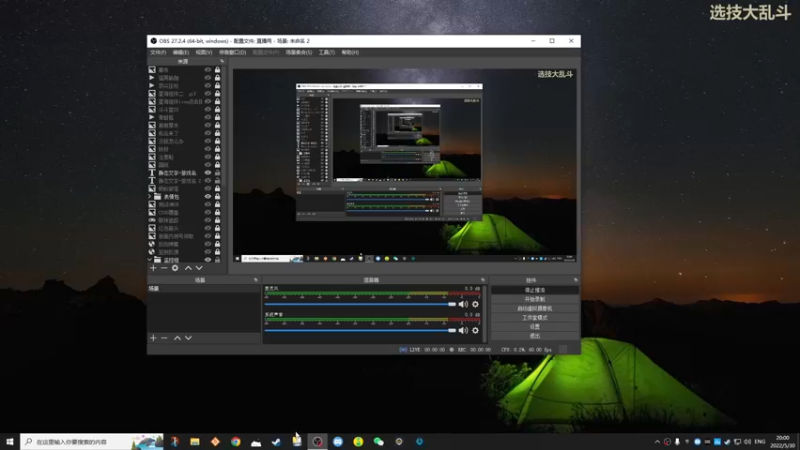Mute the 系统声音 speaker icon
This screenshot has width=800, height=450.
[463, 331]
